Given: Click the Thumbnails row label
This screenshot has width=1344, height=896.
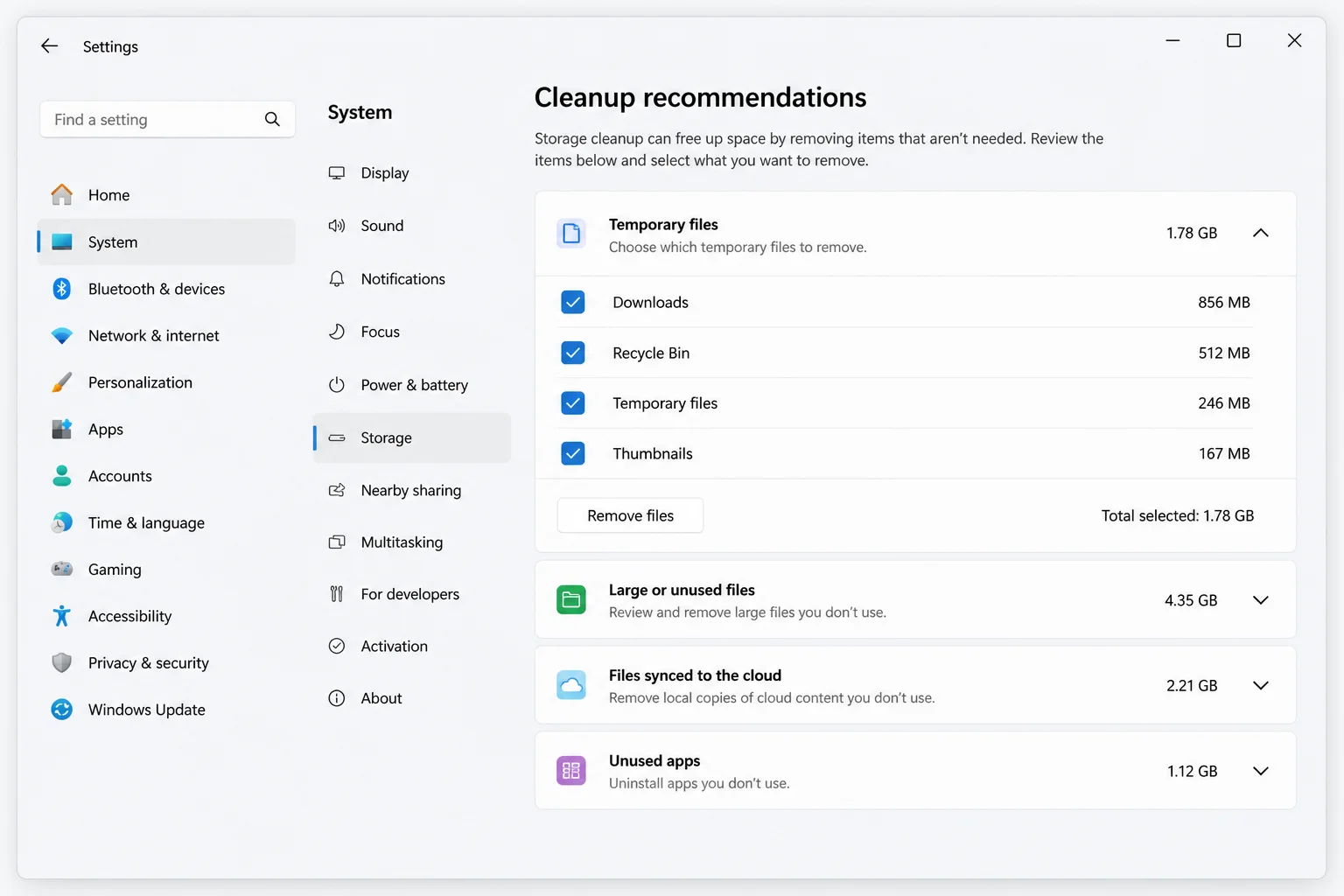Looking at the screenshot, I should click(653, 453).
